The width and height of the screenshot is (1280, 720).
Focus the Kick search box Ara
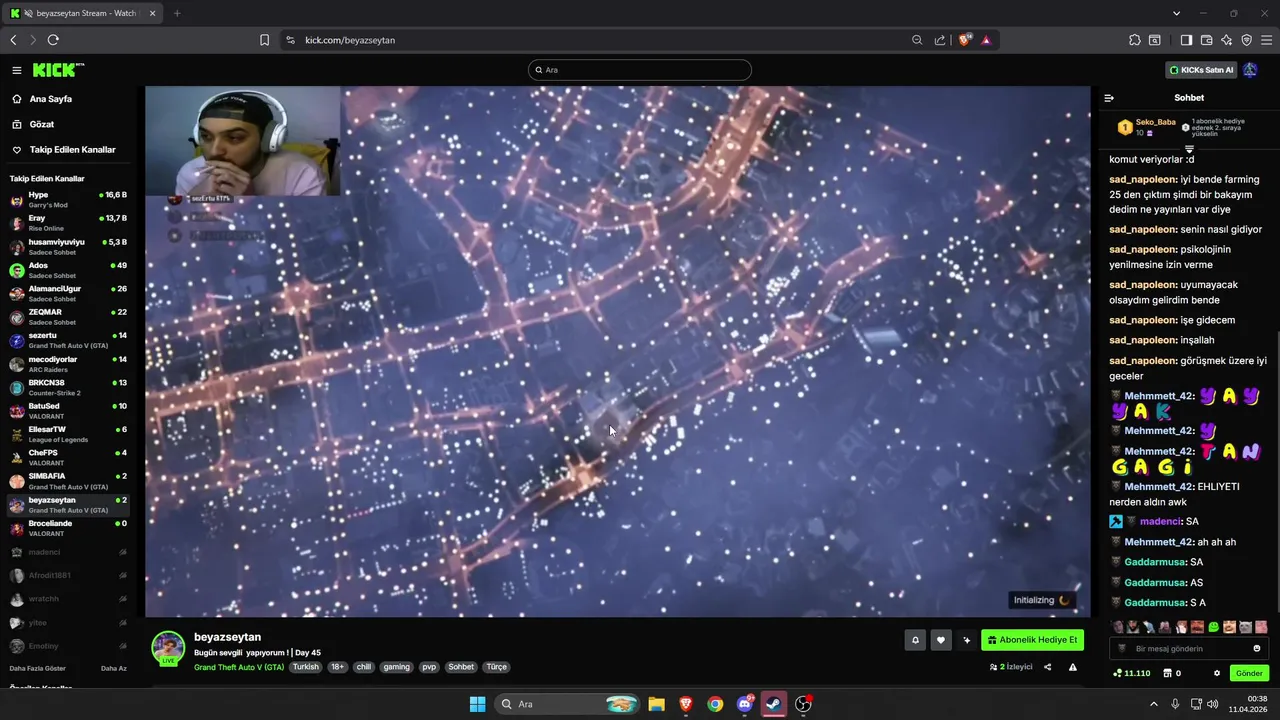[640, 70]
